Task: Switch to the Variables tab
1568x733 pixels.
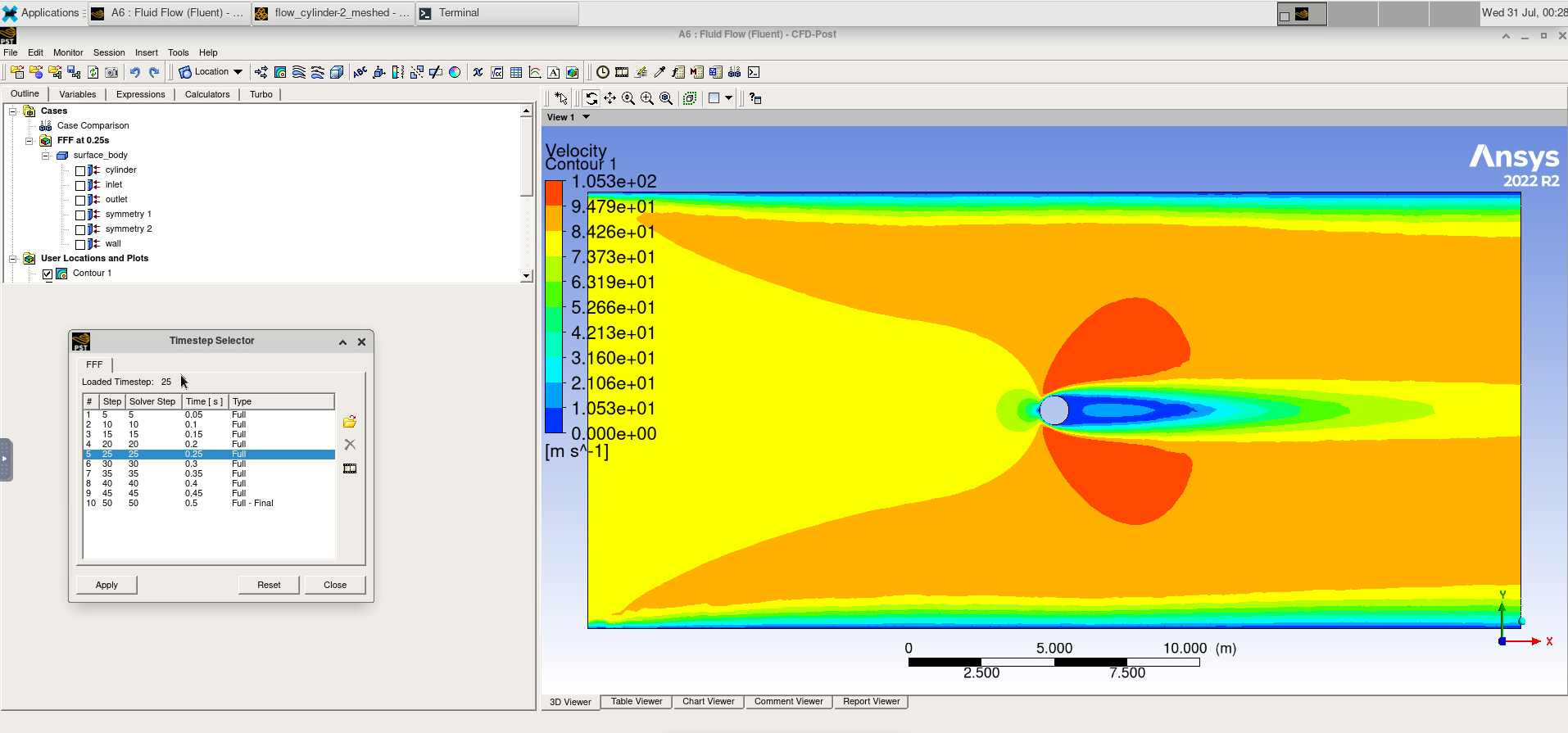Action: 78,94
